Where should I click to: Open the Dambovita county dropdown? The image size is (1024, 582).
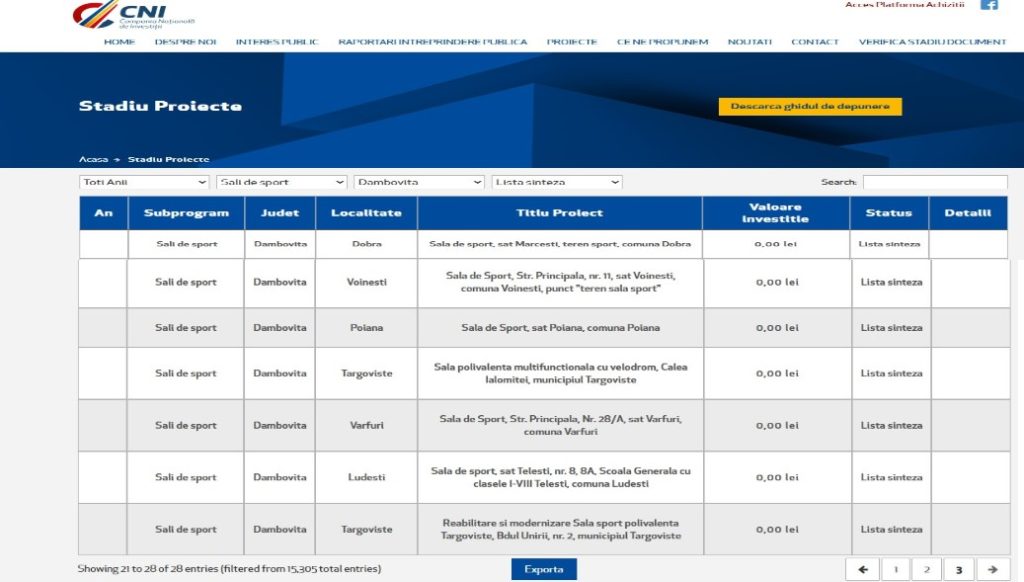pos(419,182)
